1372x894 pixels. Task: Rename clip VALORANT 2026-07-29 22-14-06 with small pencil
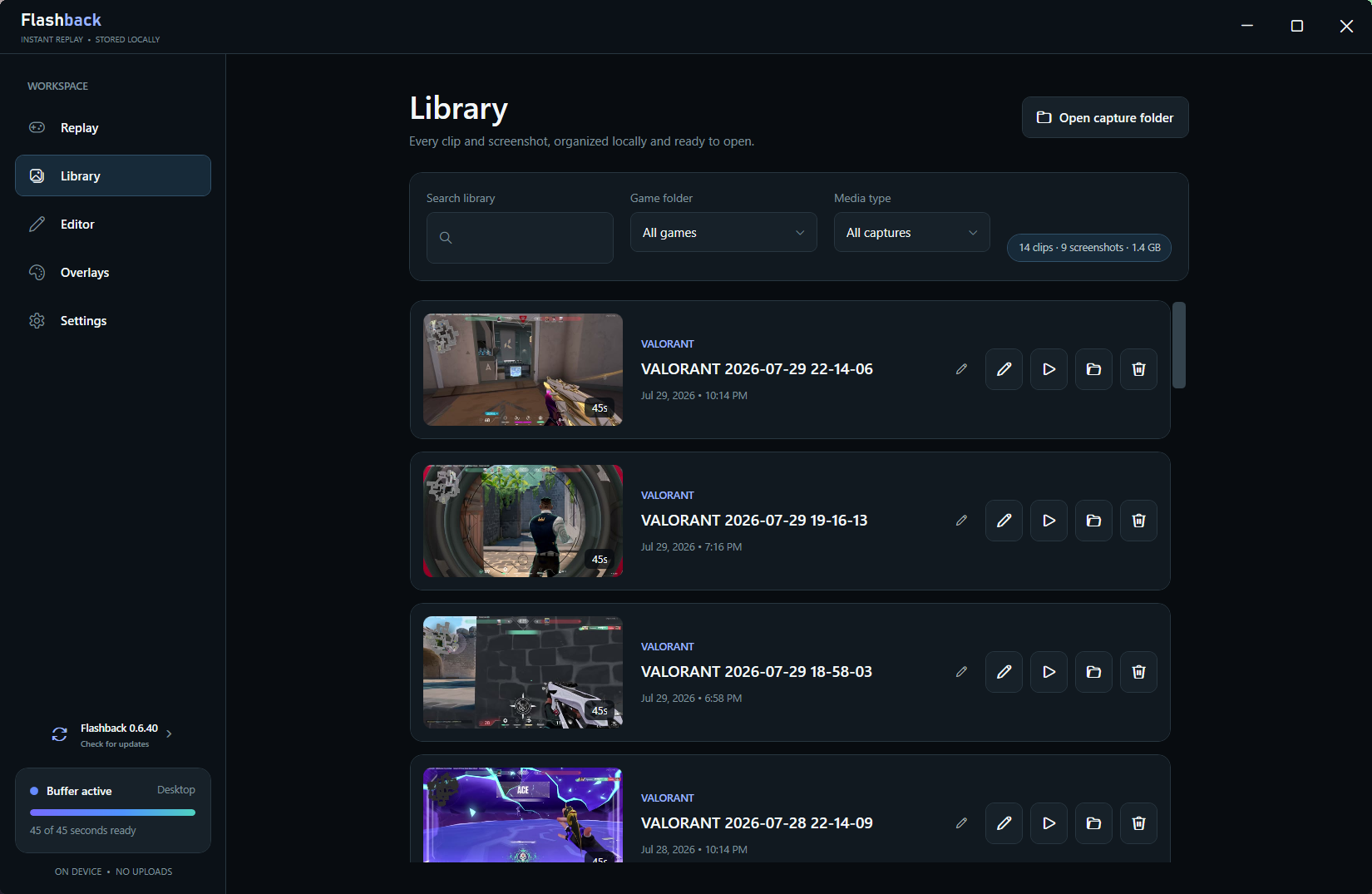961,369
